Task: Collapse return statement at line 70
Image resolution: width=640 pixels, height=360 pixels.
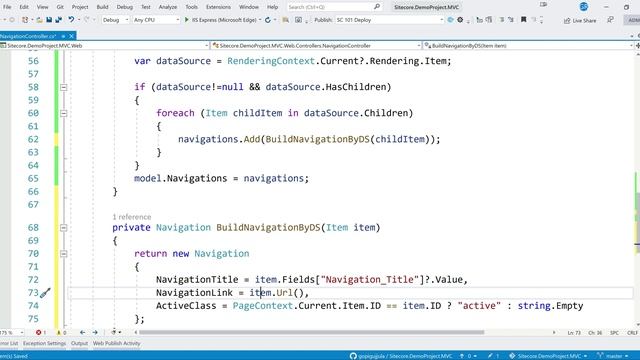Action: pos(64,253)
